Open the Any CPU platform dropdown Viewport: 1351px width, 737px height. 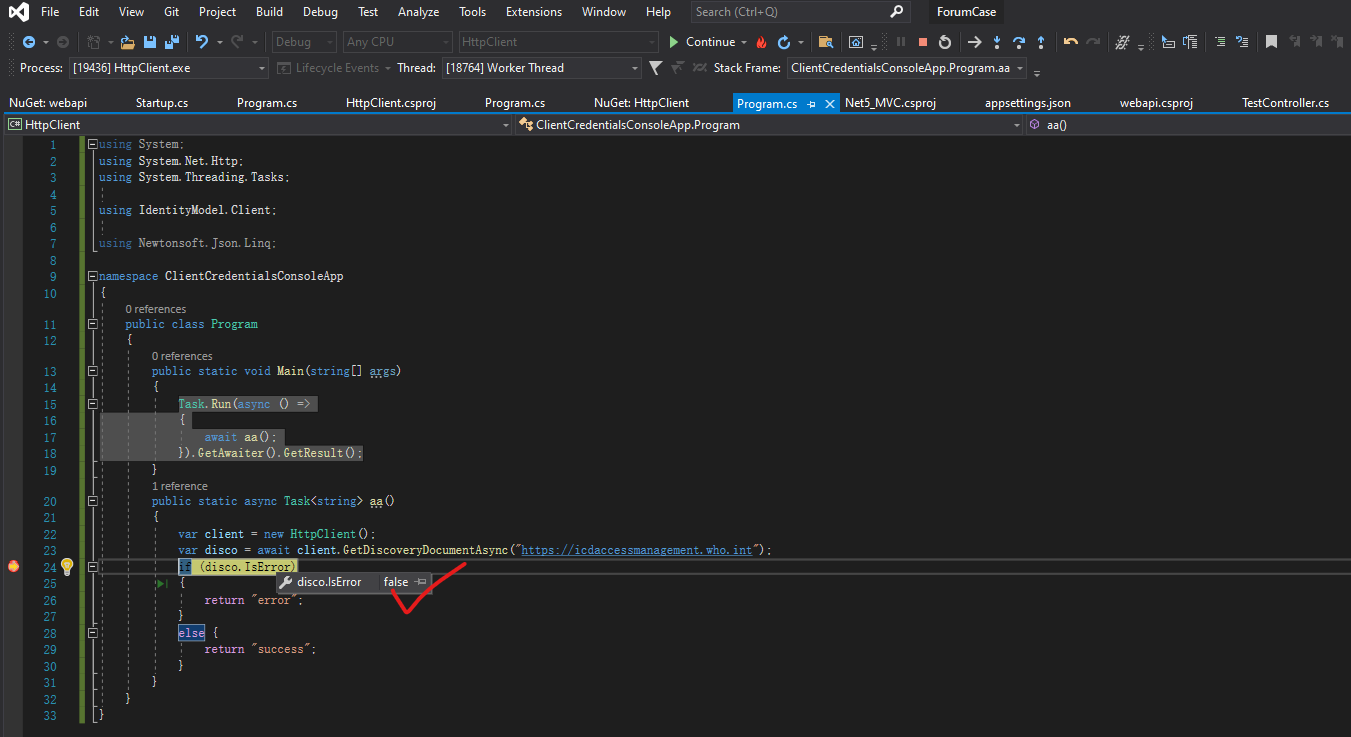click(x=397, y=42)
